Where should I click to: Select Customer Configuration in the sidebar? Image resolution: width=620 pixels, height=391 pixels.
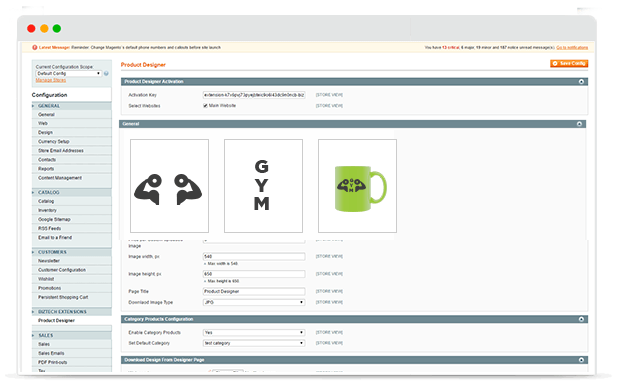pyautogui.click(x=62, y=270)
